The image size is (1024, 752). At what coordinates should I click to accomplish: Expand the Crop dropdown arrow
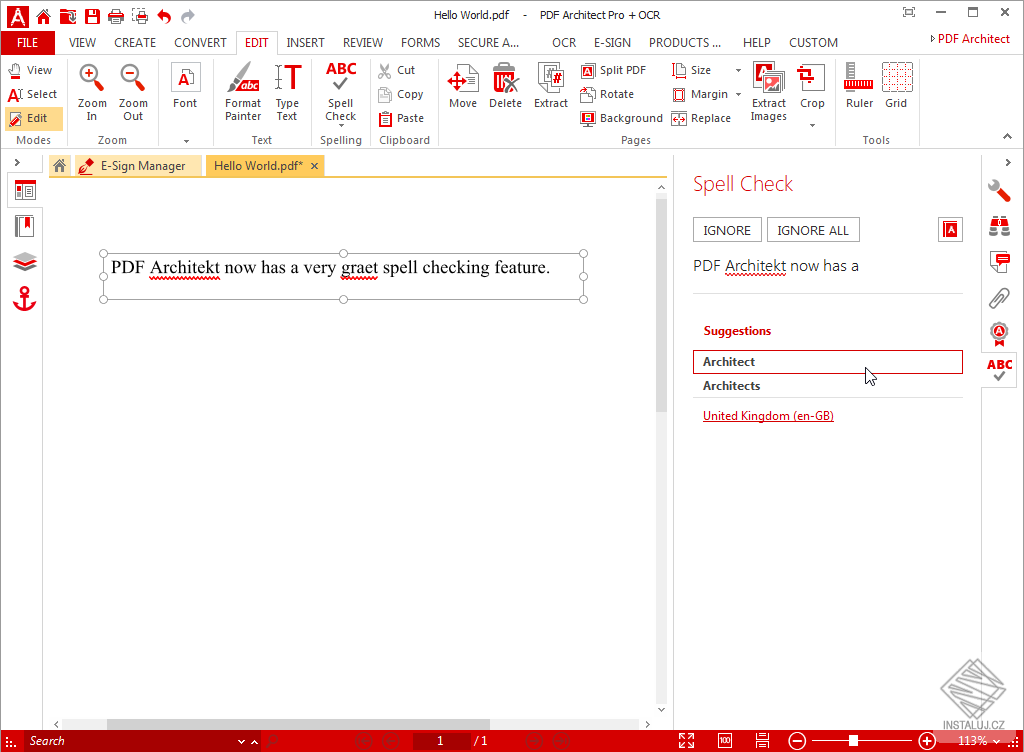click(812, 125)
